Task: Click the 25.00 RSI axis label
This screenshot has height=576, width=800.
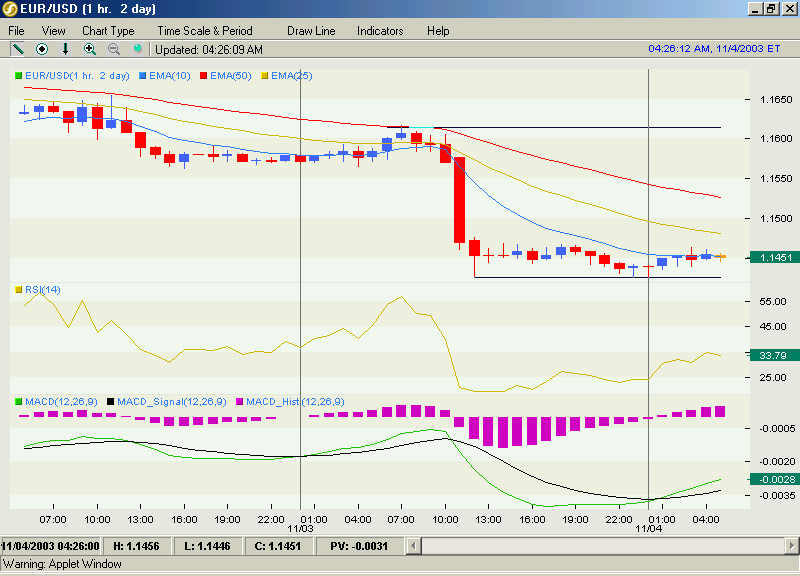Action: click(773, 378)
